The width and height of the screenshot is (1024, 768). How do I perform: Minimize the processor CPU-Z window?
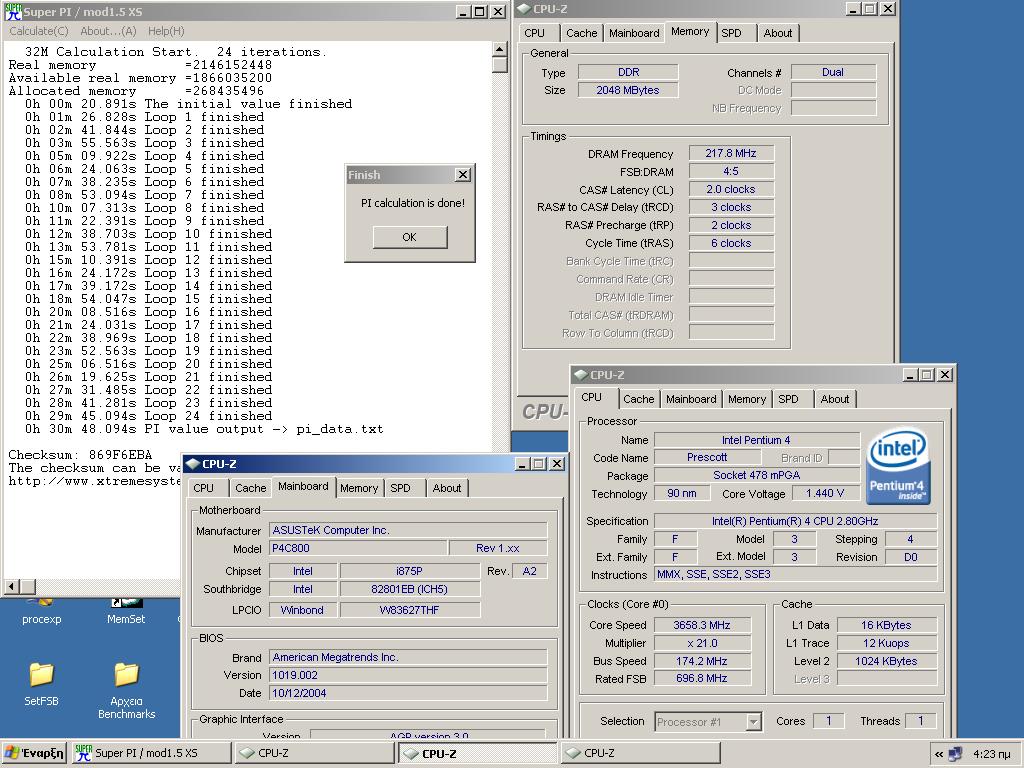909,375
